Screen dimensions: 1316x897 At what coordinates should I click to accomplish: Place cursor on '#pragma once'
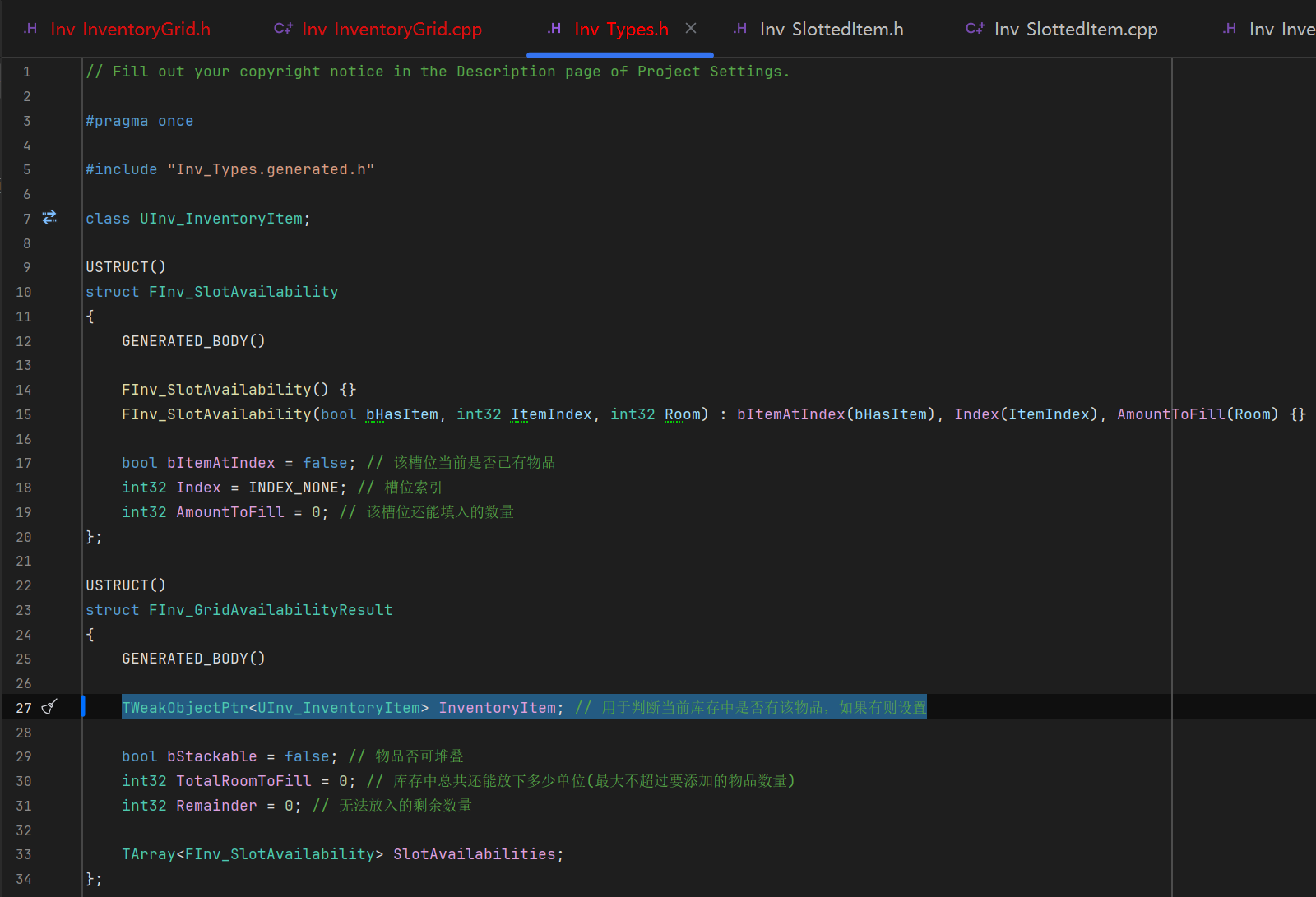[140, 121]
